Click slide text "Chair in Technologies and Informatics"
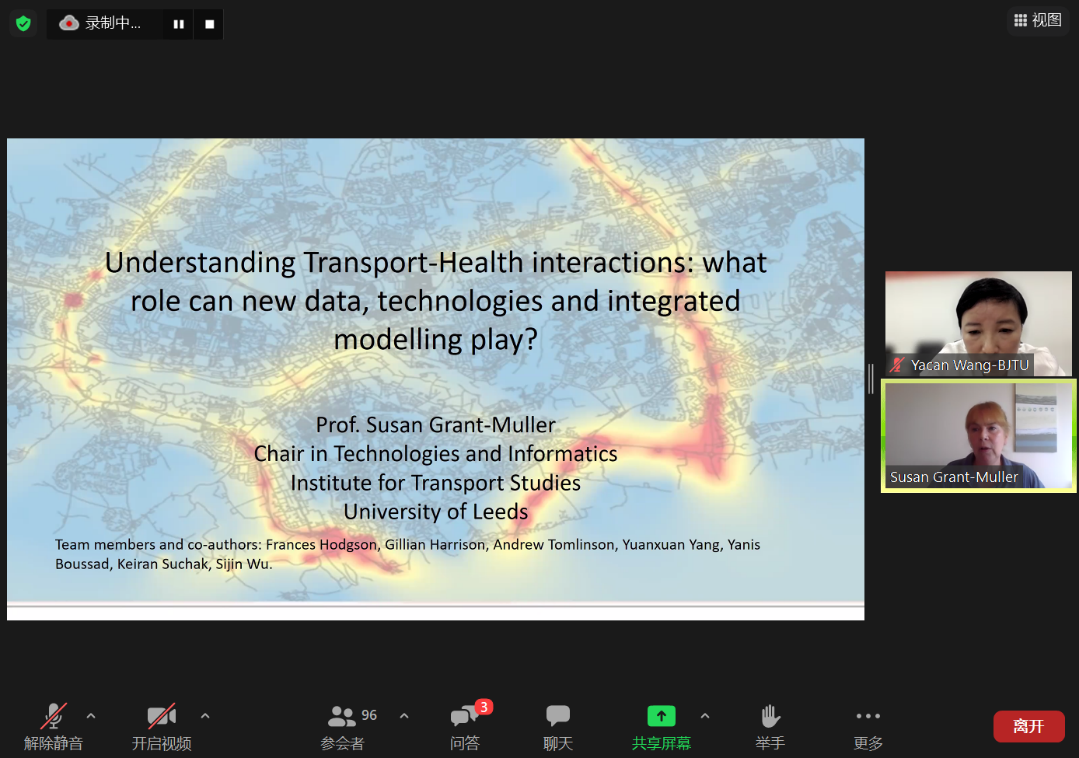The height and width of the screenshot is (758, 1079). pyautogui.click(x=436, y=454)
